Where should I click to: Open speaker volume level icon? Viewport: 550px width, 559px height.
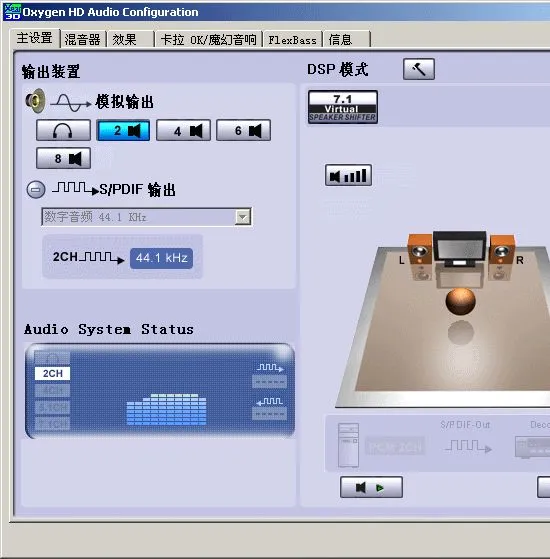348,175
